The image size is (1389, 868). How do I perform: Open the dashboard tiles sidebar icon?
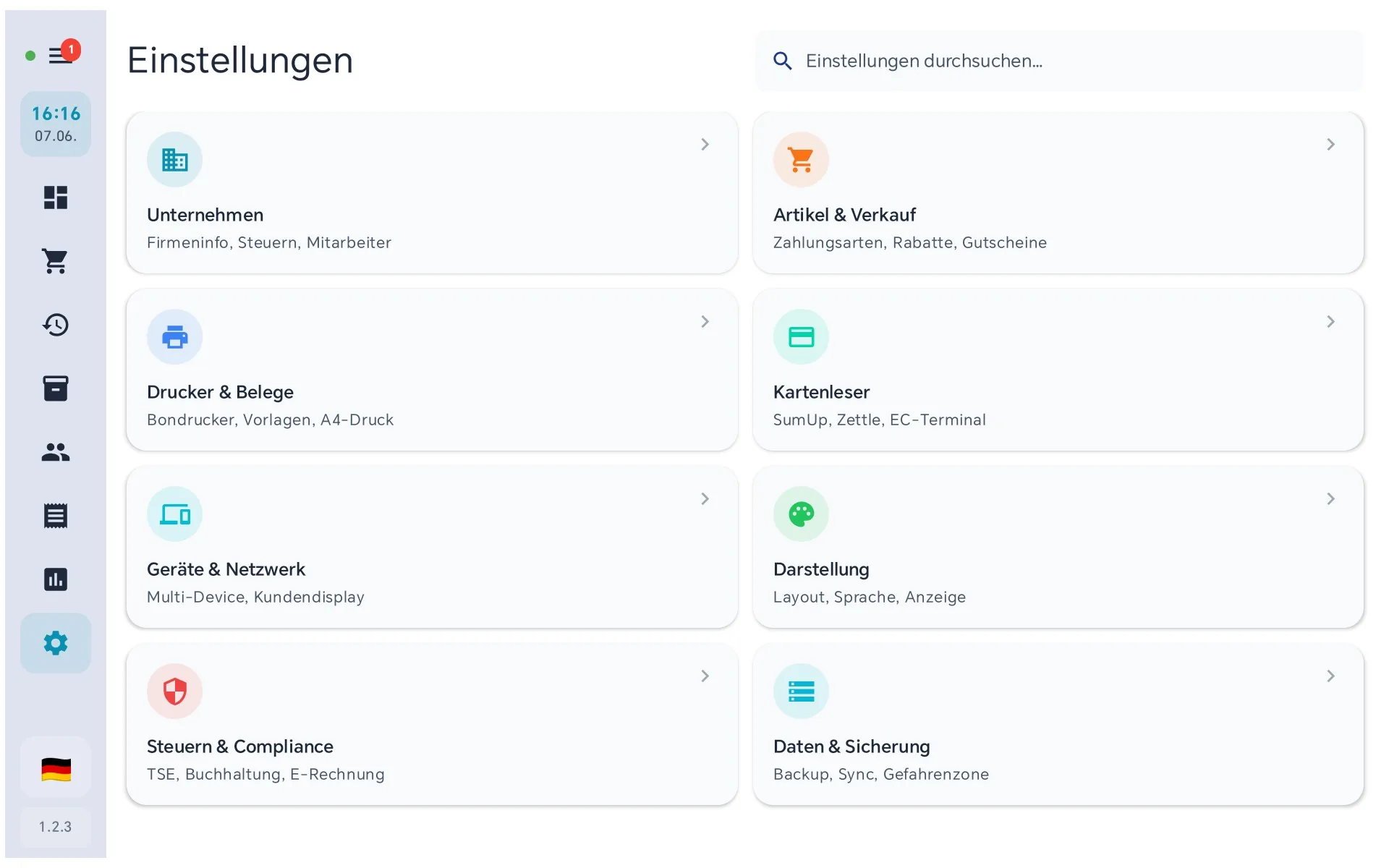56,197
